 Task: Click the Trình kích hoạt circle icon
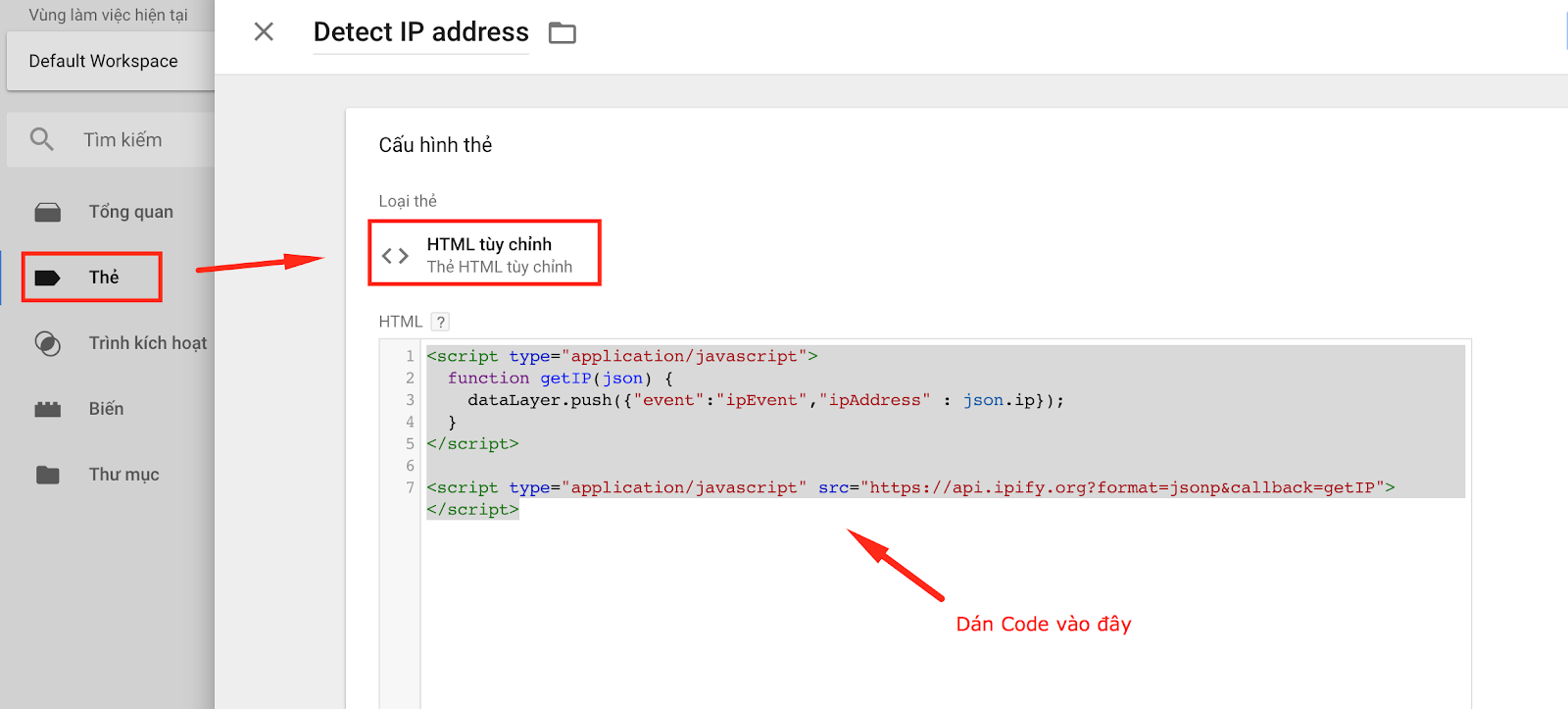point(48,343)
